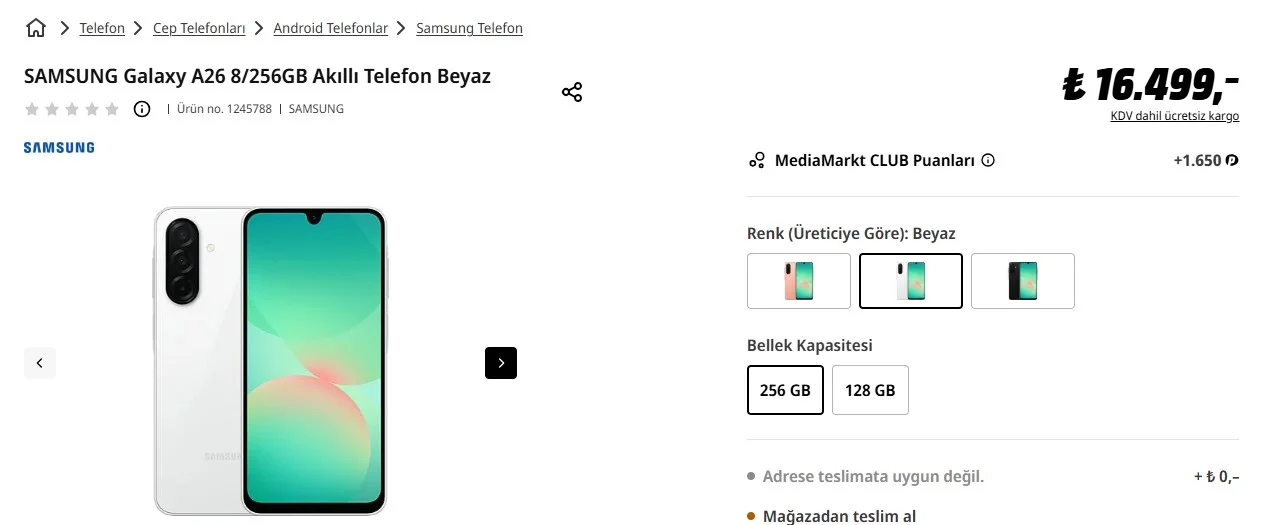This screenshot has width=1269, height=525.
Task: Click KDV dahil ücretsiz kargo link
Action: pos(1174,116)
